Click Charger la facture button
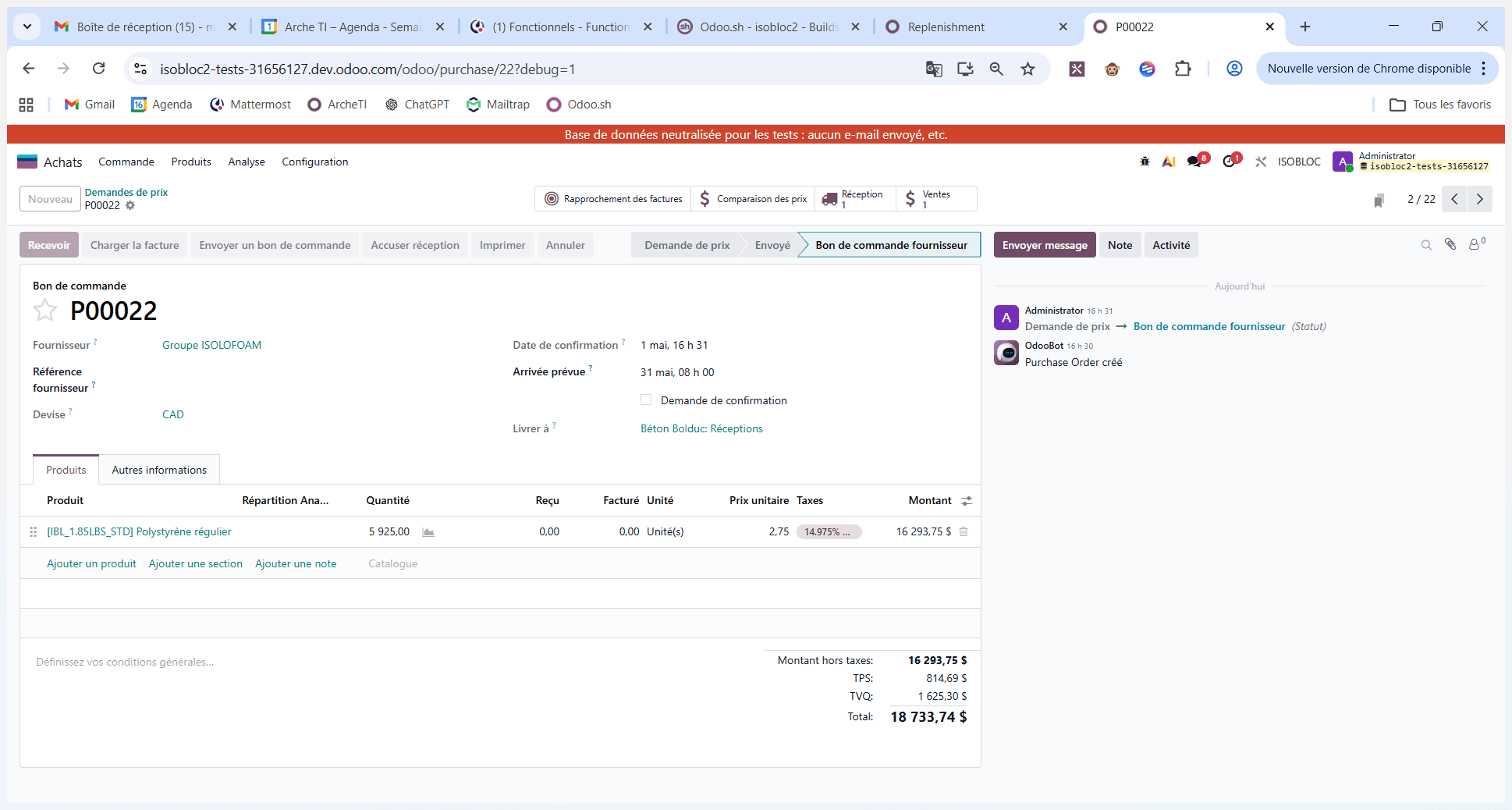This screenshot has width=1512, height=810. click(134, 245)
